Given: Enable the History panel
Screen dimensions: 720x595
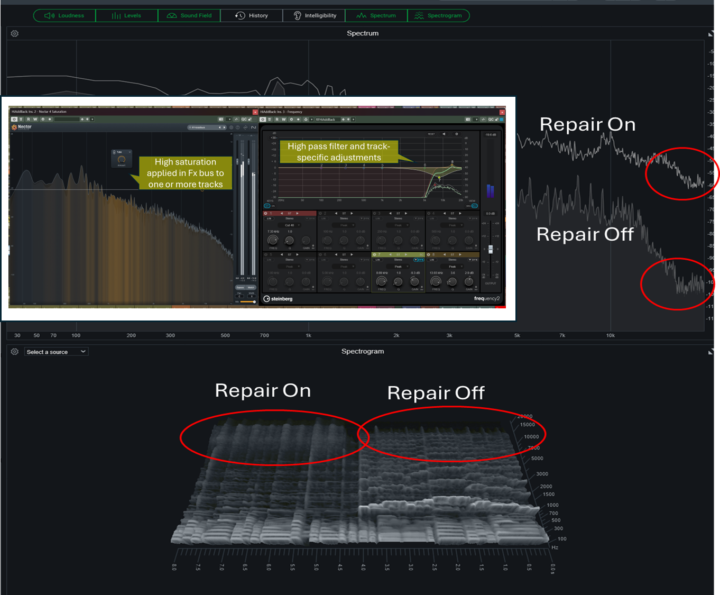Looking at the screenshot, I should point(252,16).
